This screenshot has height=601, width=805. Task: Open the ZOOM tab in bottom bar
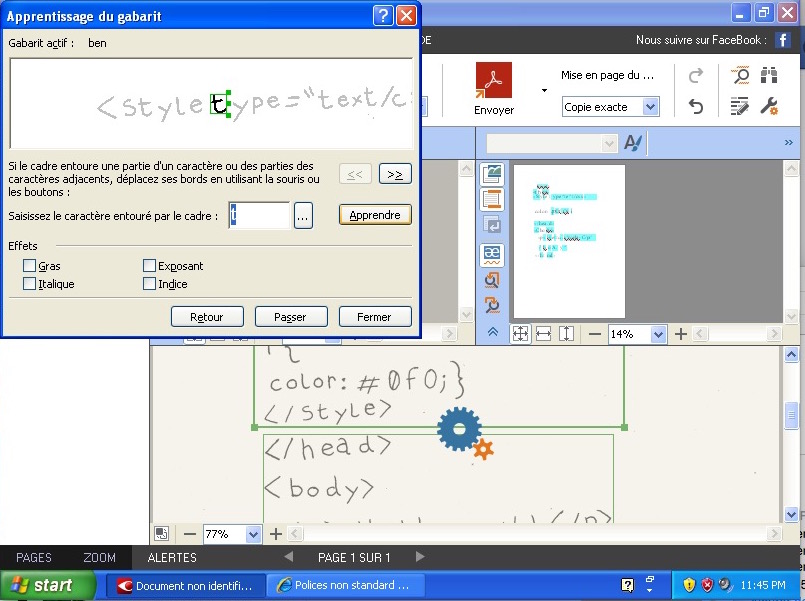(x=99, y=557)
